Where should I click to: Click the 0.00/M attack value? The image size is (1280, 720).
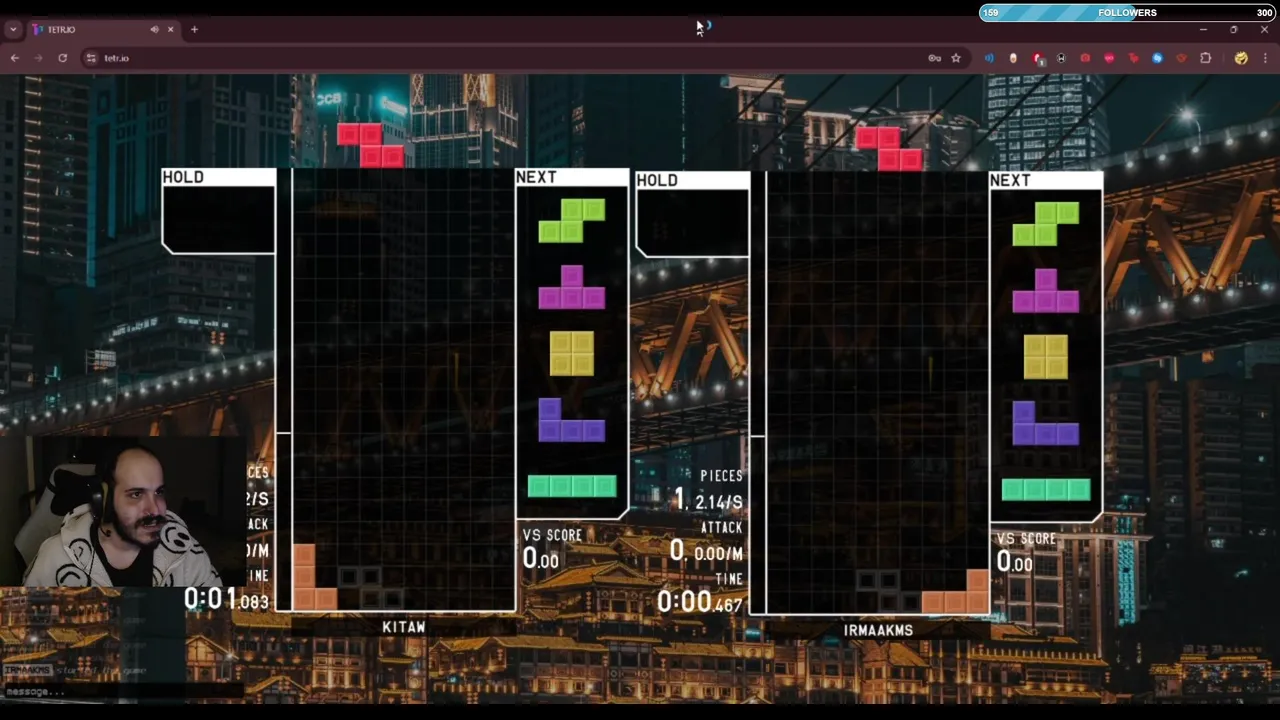pyautogui.click(x=719, y=553)
